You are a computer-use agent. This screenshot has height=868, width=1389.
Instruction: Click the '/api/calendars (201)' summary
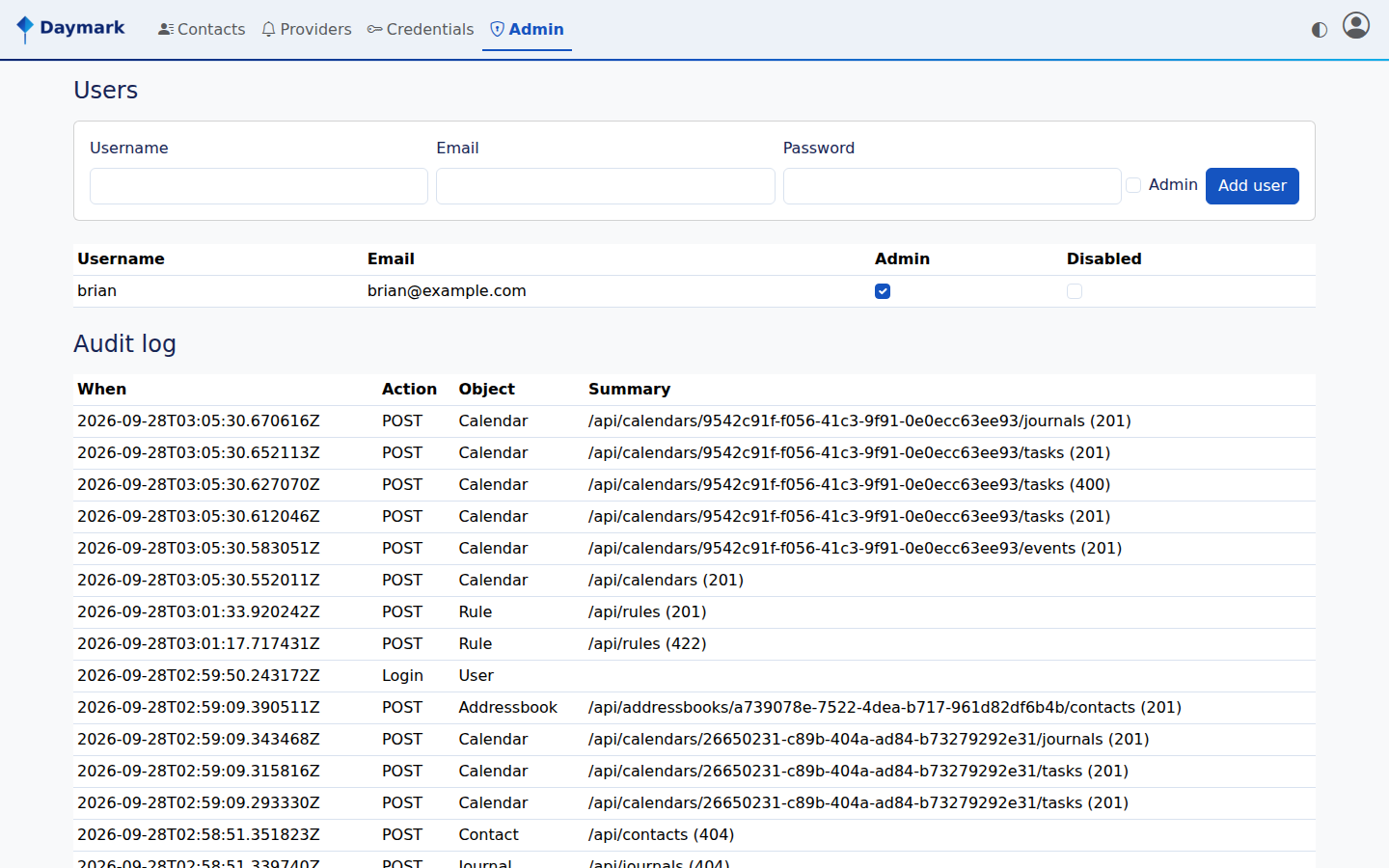(666, 581)
